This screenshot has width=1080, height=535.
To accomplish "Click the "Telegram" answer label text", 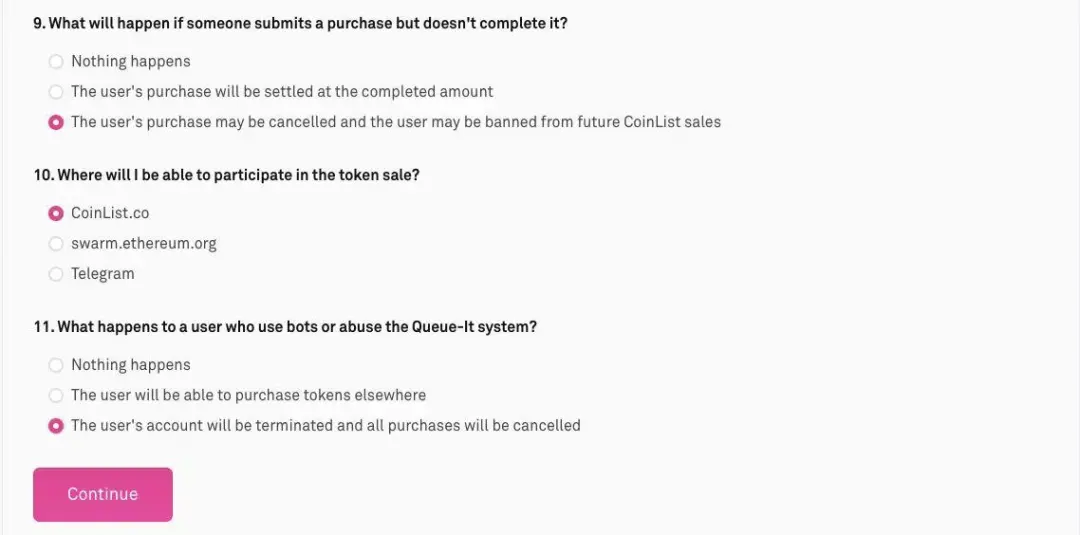I will (x=103, y=273).
